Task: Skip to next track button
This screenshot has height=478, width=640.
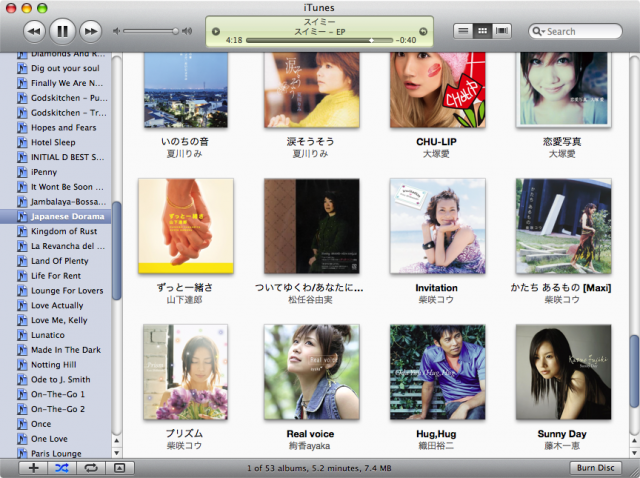Action: coord(91,31)
